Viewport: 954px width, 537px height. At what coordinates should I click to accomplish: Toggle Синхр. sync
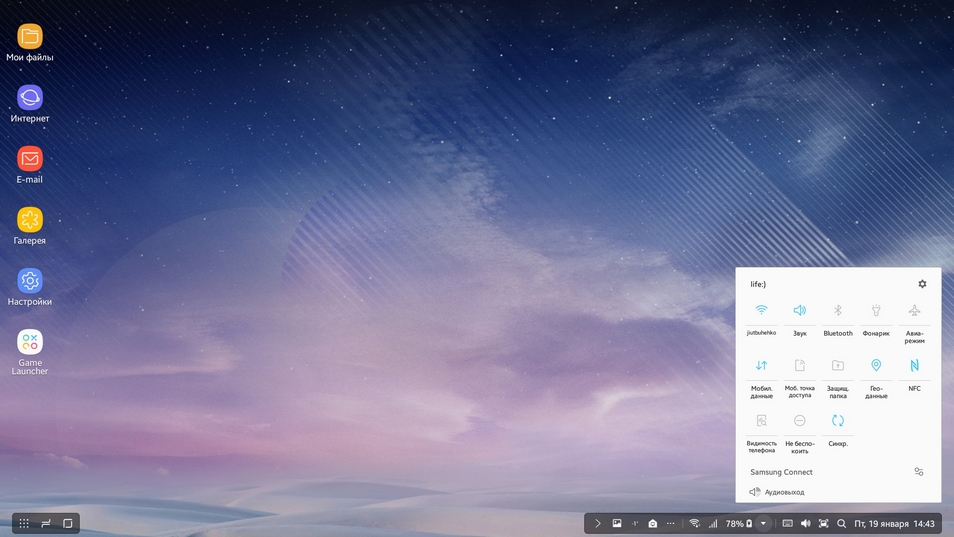838,429
